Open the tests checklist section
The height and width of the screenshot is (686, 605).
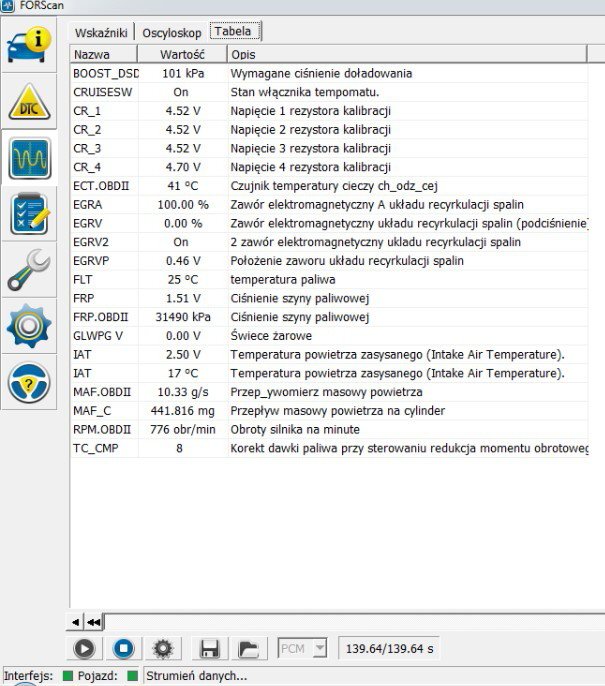pos(30,215)
